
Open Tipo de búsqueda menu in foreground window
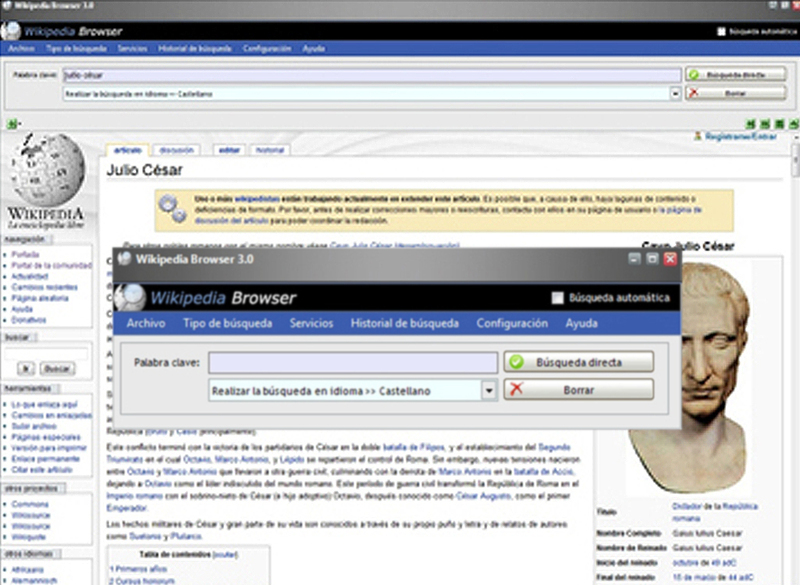click(228, 323)
